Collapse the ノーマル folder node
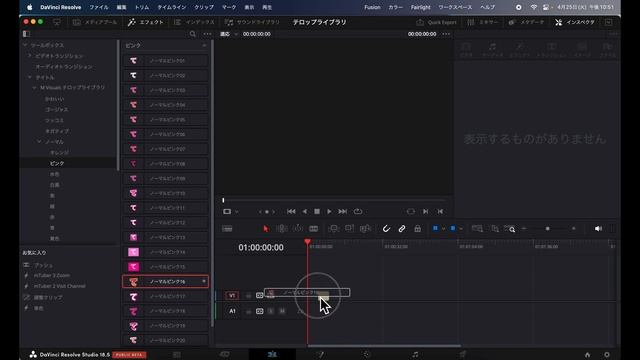 point(40,142)
